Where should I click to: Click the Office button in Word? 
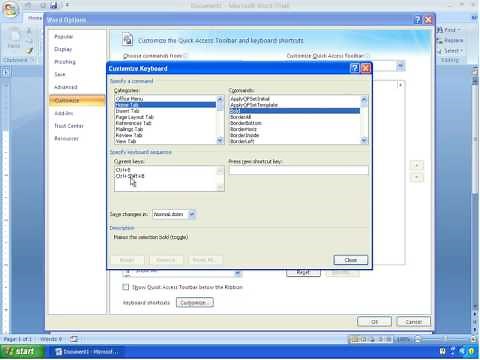[11, 9]
